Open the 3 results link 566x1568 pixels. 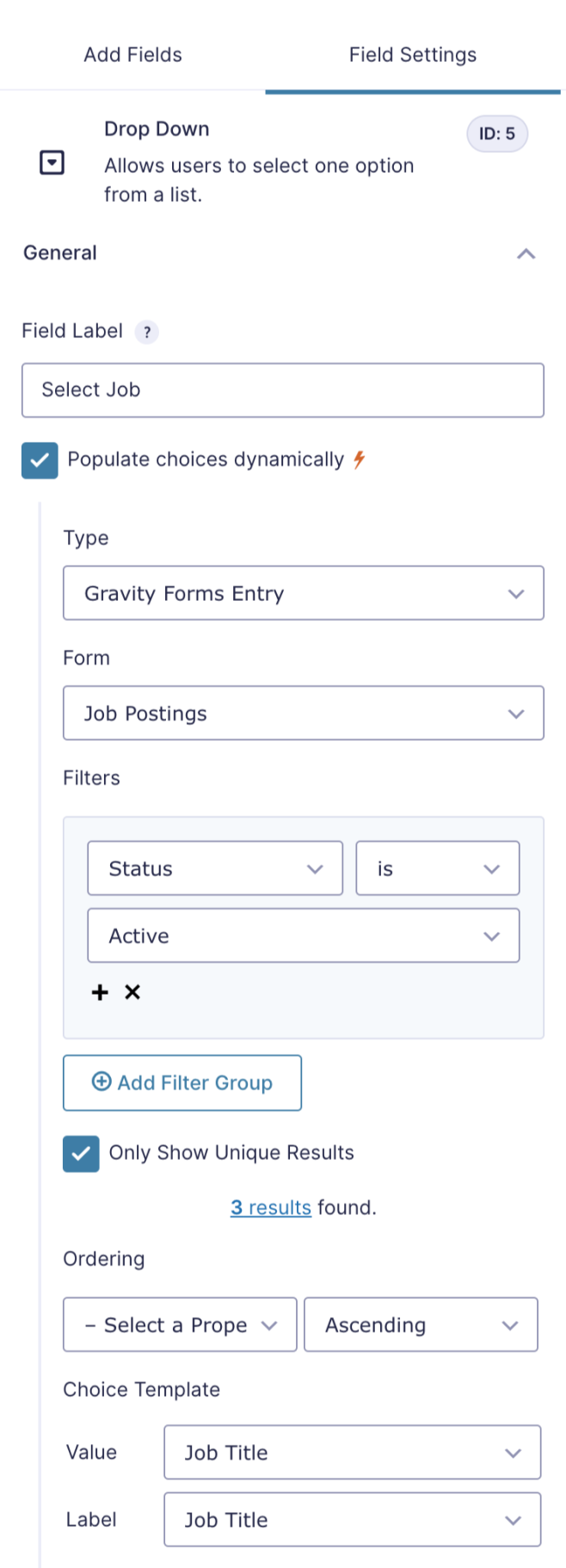(x=270, y=1207)
